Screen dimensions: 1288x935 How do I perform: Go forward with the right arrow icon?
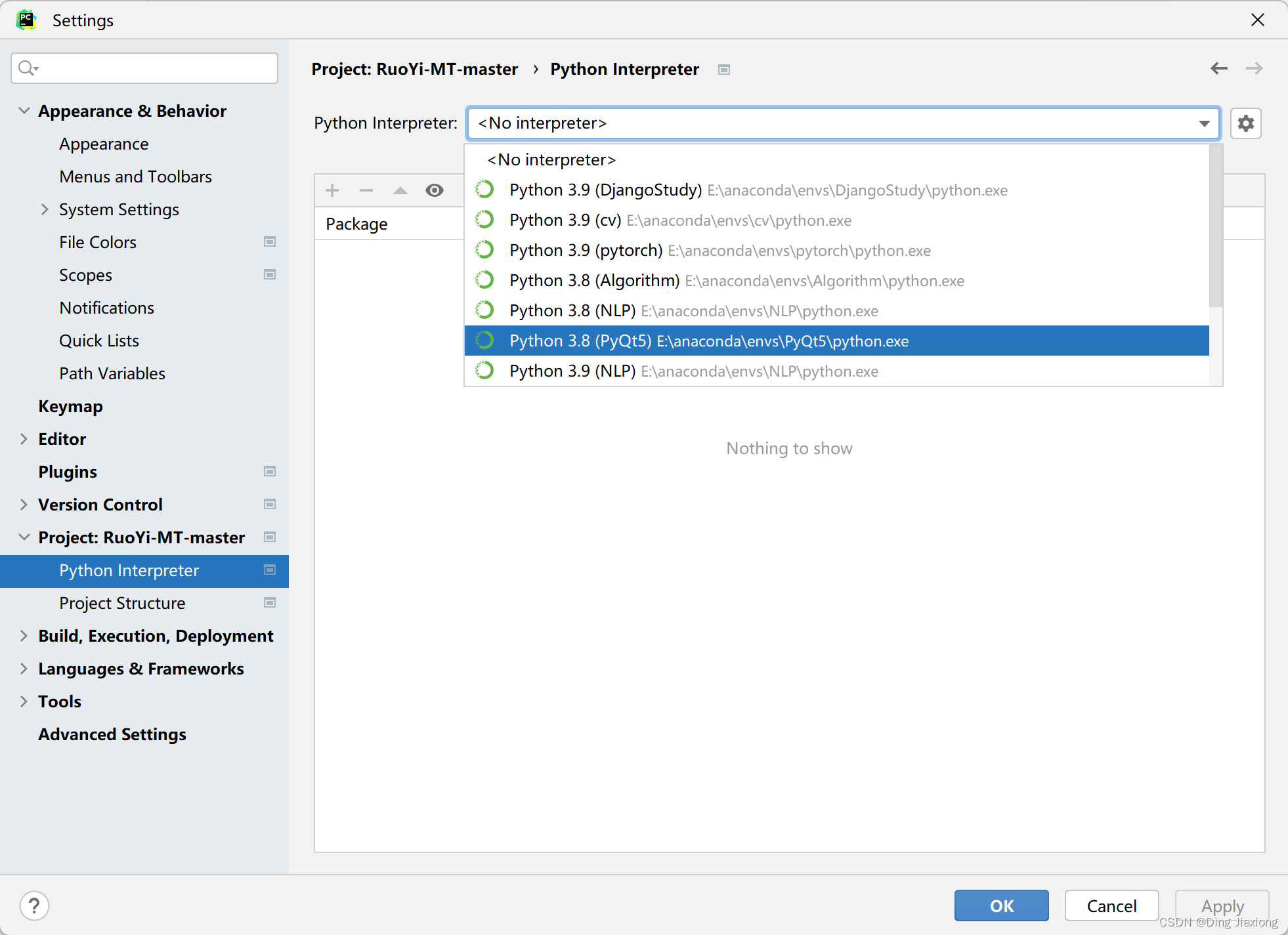(x=1254, y=68)
